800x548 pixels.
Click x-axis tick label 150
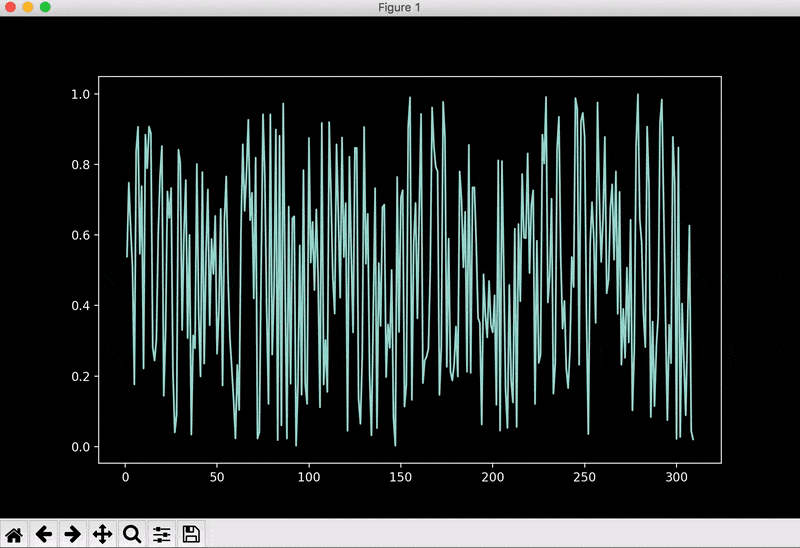tap(401, 477)
